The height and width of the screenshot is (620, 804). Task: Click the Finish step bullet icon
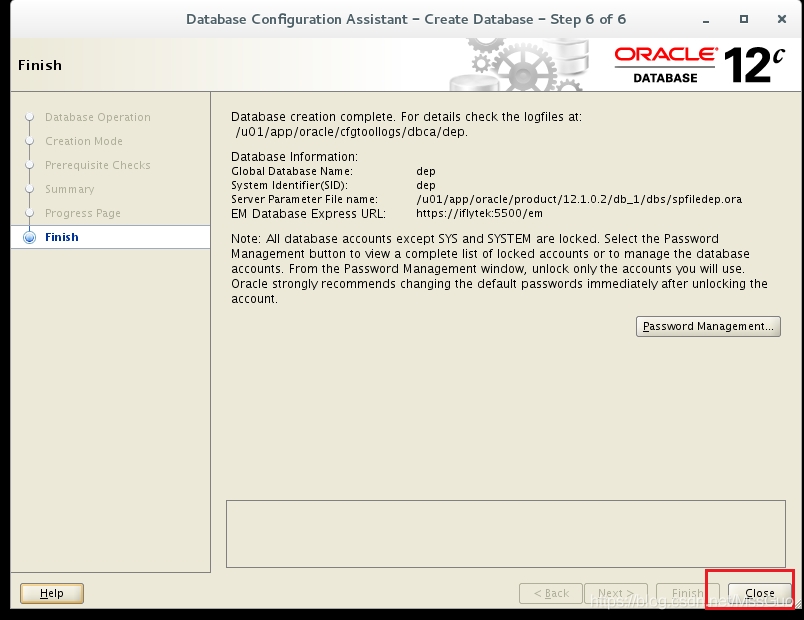pos(28,237)
